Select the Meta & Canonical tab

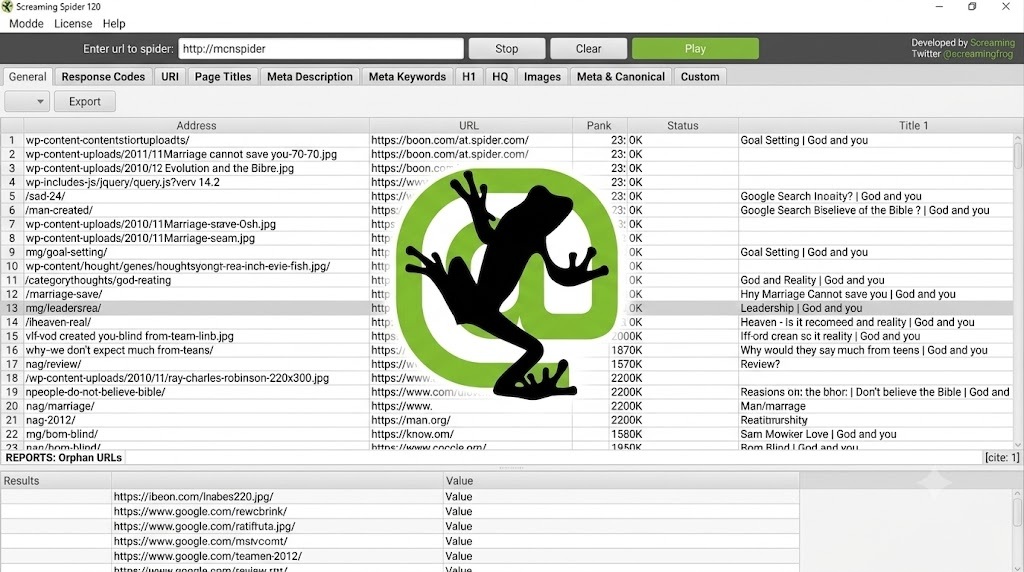620,76
